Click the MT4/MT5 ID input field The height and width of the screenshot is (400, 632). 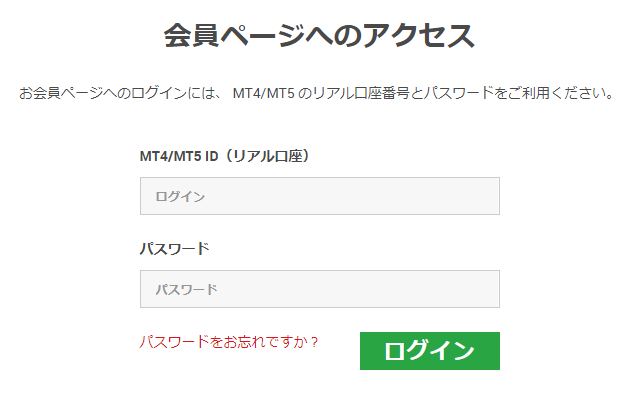click(x=320, y=196)
